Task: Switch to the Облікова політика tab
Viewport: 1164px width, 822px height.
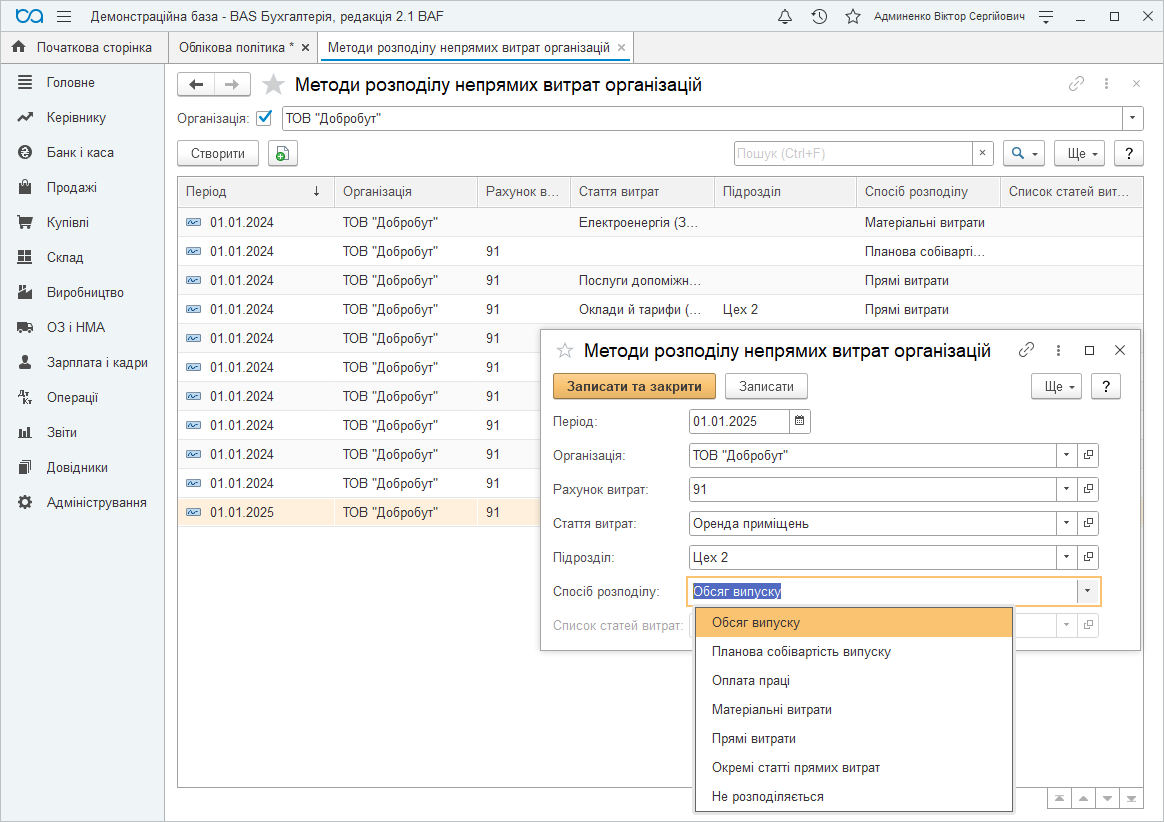Action: pyautogui.click(x=236, y=48)
